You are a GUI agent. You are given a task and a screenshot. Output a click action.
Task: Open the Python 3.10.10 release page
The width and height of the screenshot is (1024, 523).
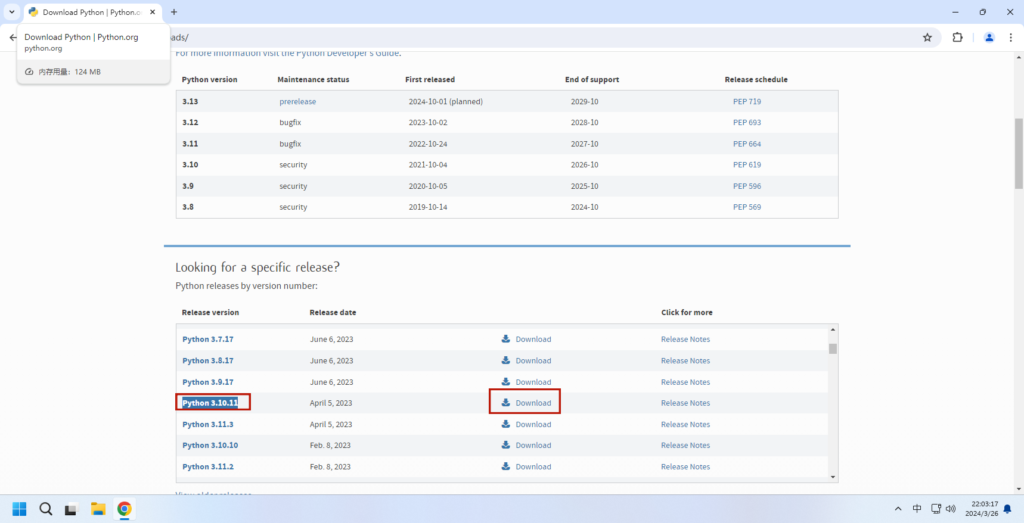(210, 445)
